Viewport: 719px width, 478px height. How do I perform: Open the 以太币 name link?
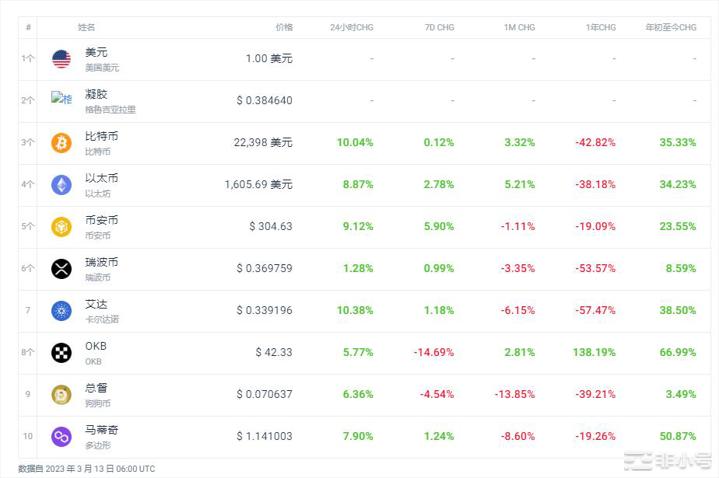point(101,178)
